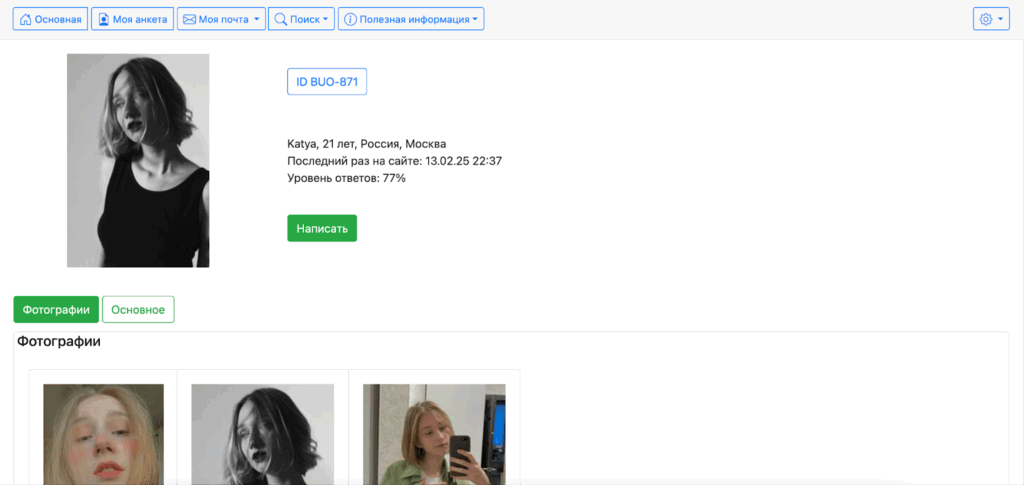The image size is (1024, 485).
Task: Expand the Поиск dropdown arrow
Action: click(325, 19)
